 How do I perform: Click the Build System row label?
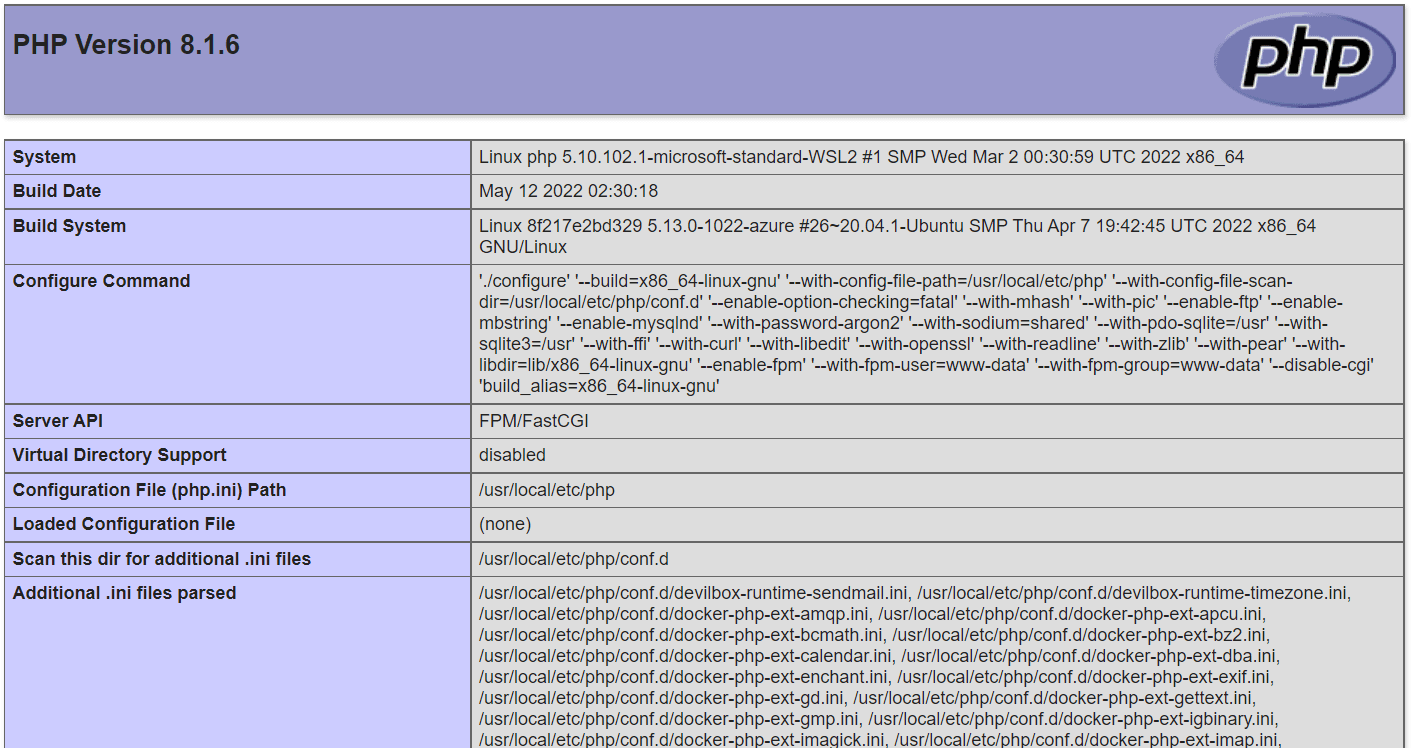[x=69, y=226]
